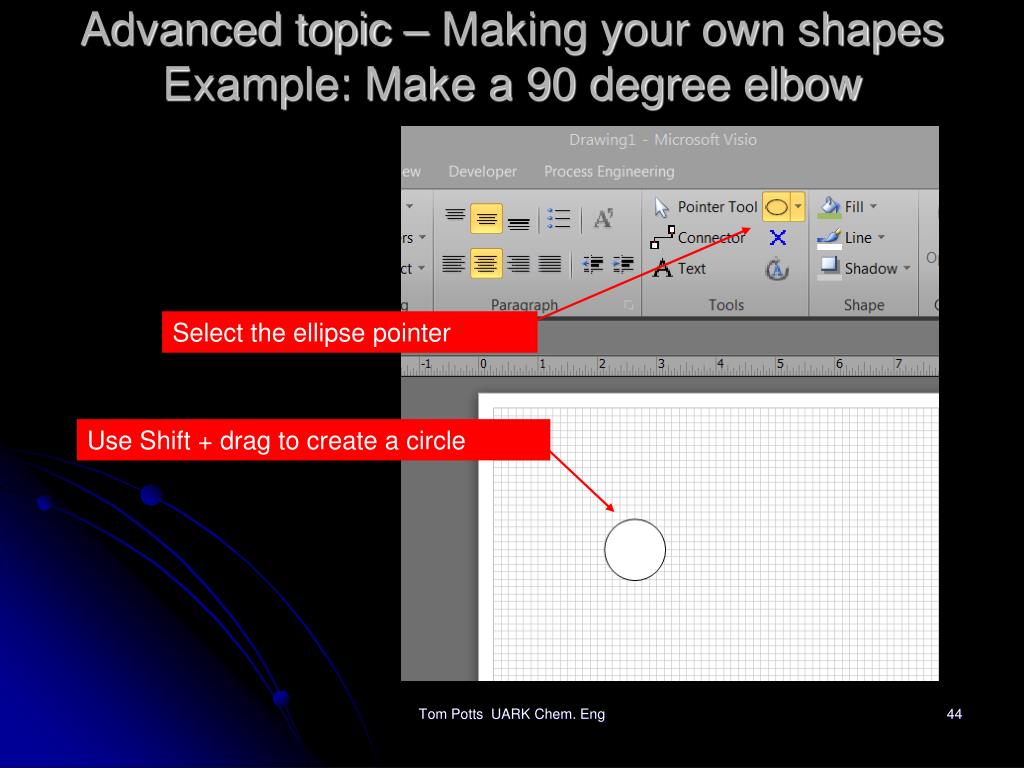The height and width of the screenshot is (768, 1024).
Task: Open the Developer ribbon tab
Action: point(483,172)
